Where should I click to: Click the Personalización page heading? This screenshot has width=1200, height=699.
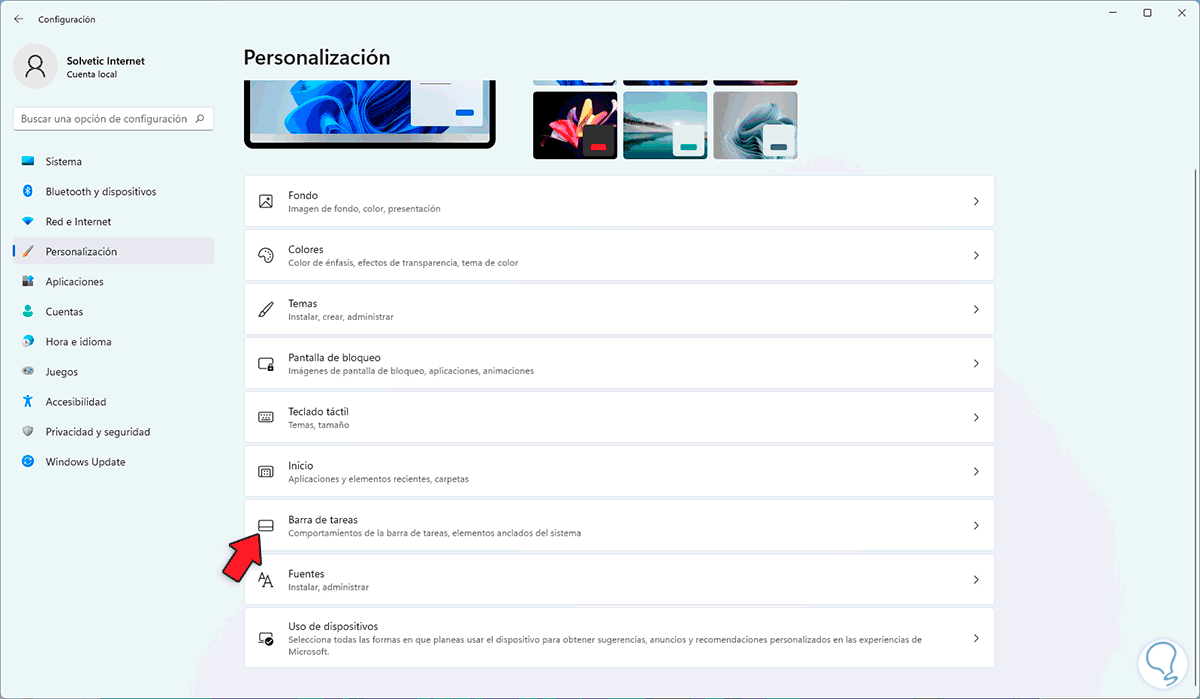point(317,58)
